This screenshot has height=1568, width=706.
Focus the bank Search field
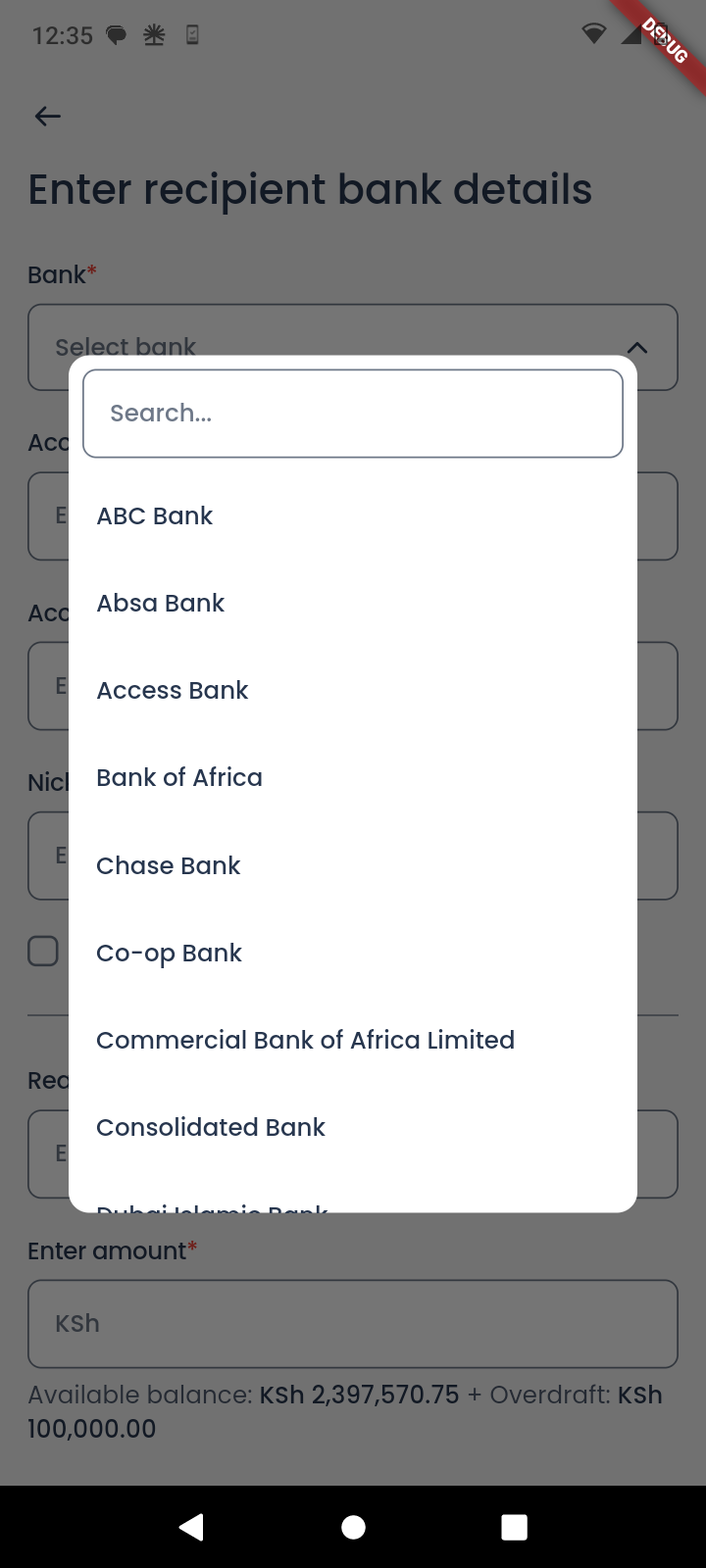coord(353,414)
